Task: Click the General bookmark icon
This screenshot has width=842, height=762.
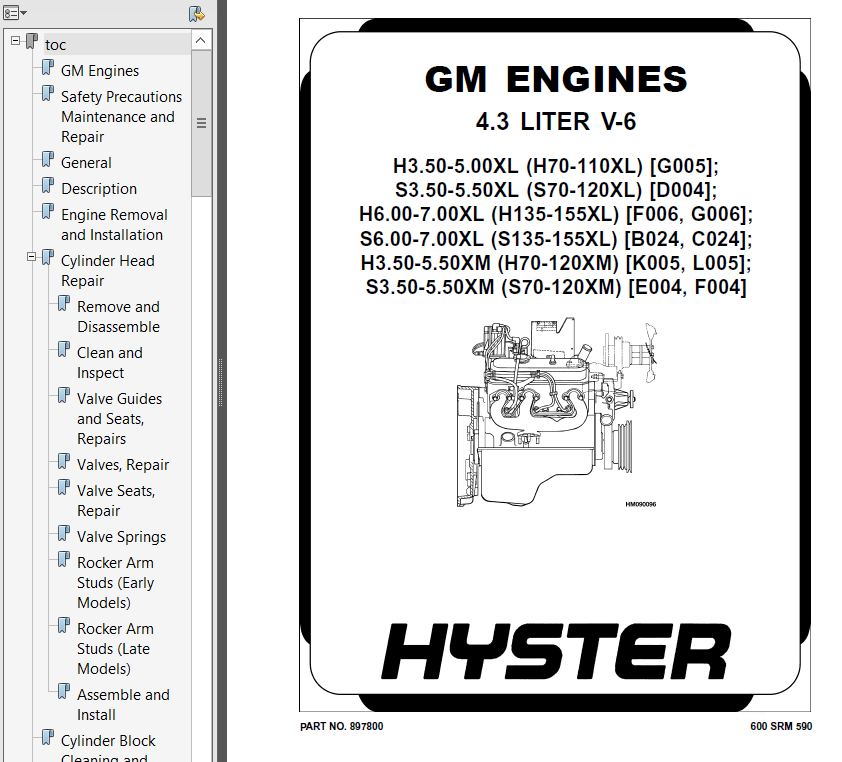Action: tap(48, 159)
